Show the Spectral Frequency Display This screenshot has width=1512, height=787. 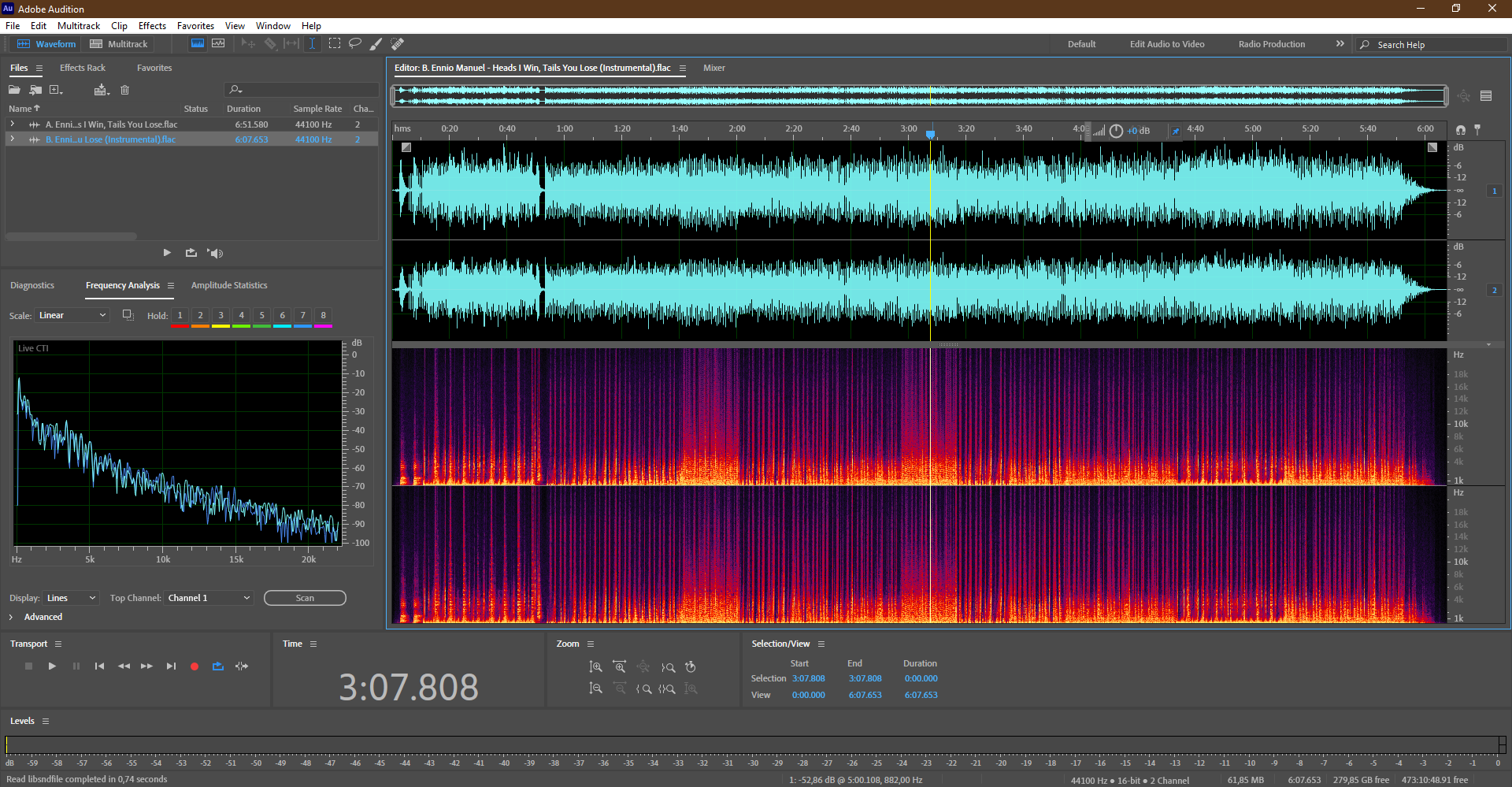click(x=198, y=44)
